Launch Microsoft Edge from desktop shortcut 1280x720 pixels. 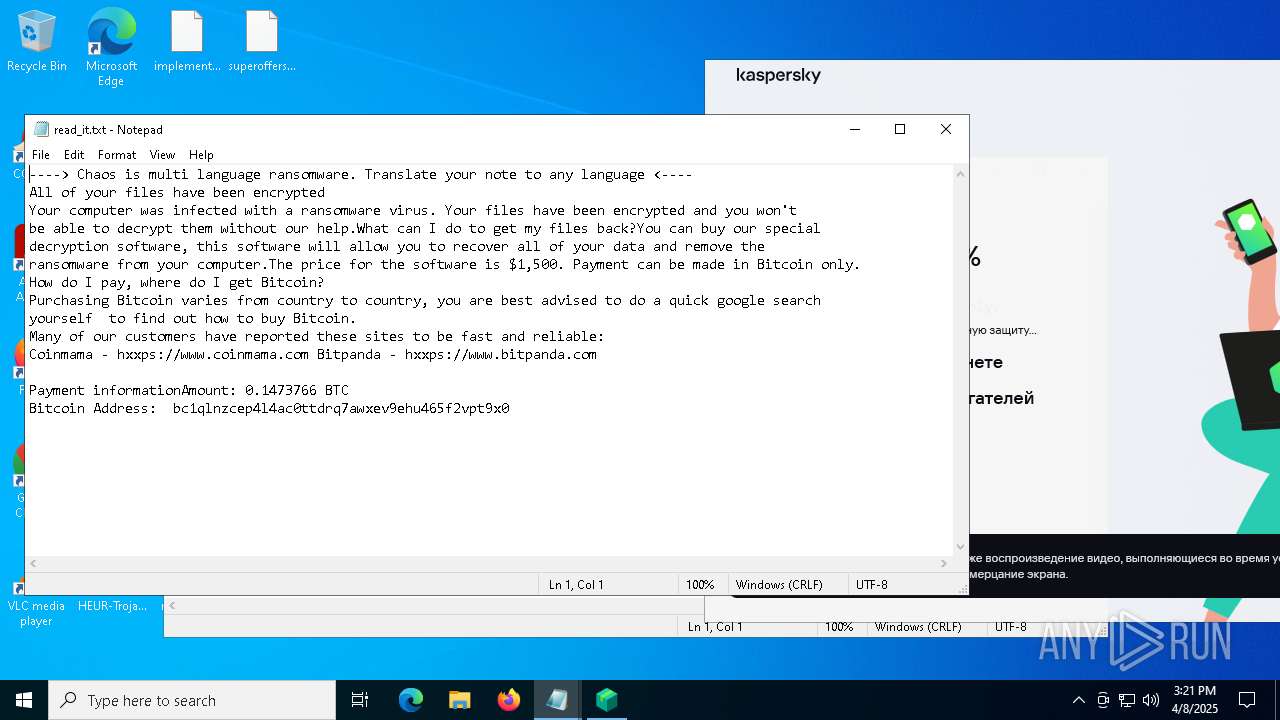point(111,47)
